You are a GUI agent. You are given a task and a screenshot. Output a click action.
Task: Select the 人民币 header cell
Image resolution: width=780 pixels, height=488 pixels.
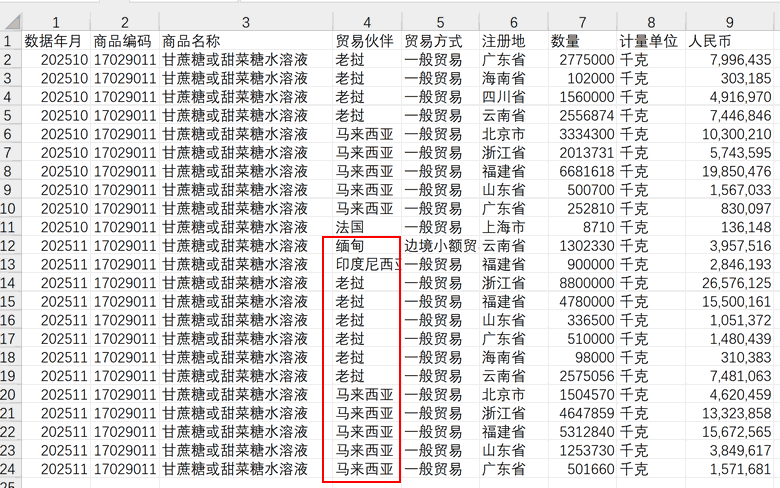coord(730,41)
